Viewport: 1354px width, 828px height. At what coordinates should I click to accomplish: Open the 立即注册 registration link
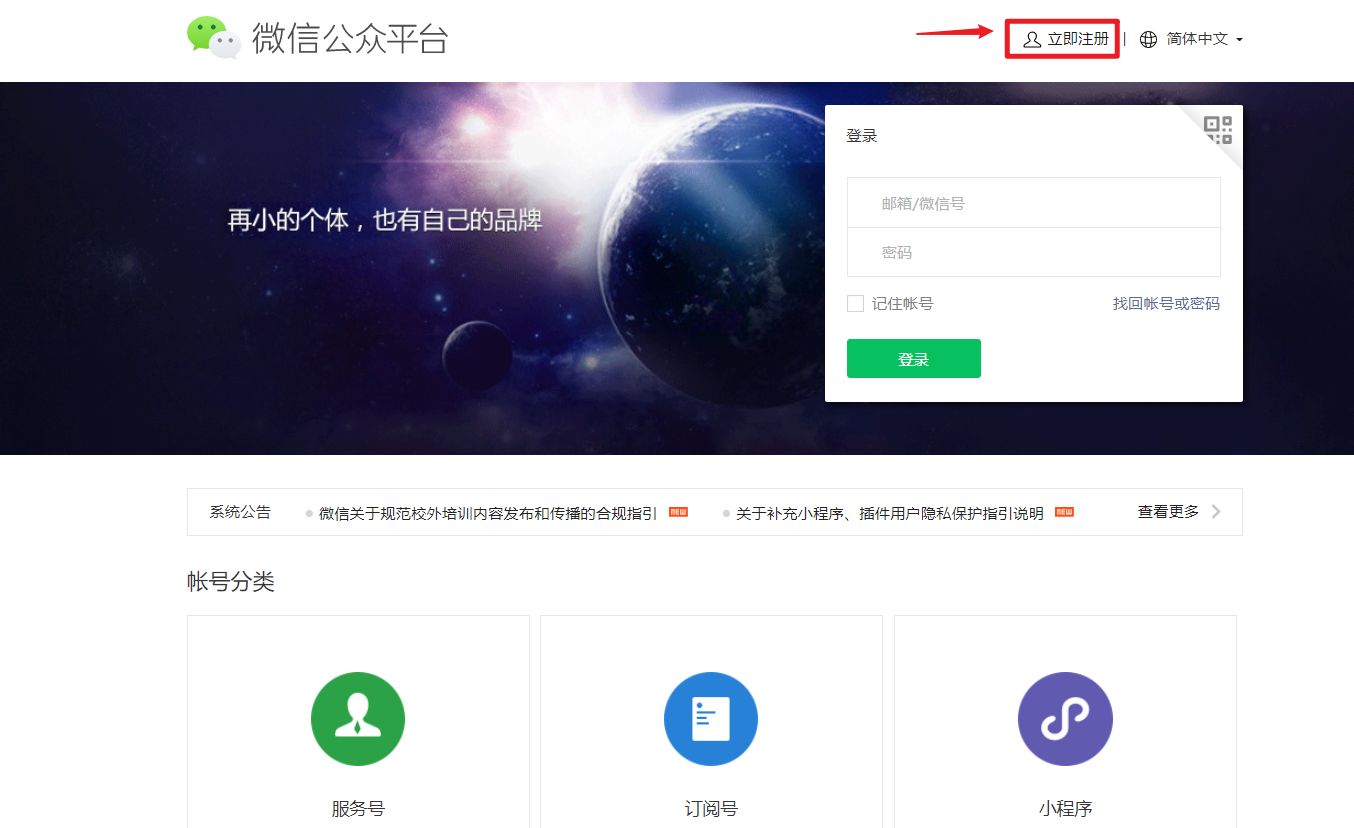[x=1066, y=40]
